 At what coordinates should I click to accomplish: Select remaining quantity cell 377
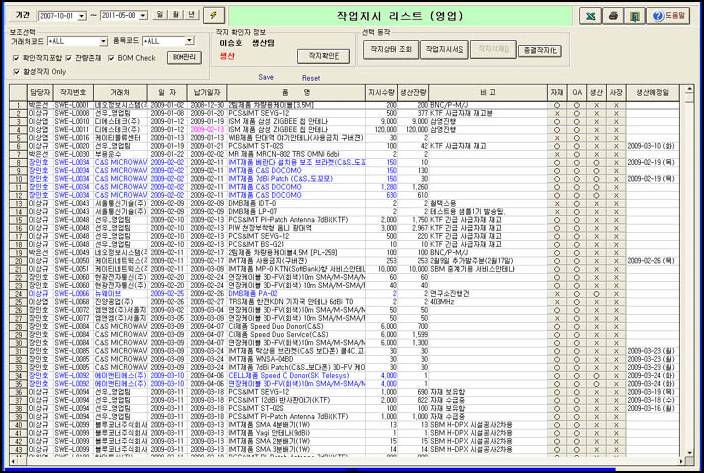tap(414, 113)
